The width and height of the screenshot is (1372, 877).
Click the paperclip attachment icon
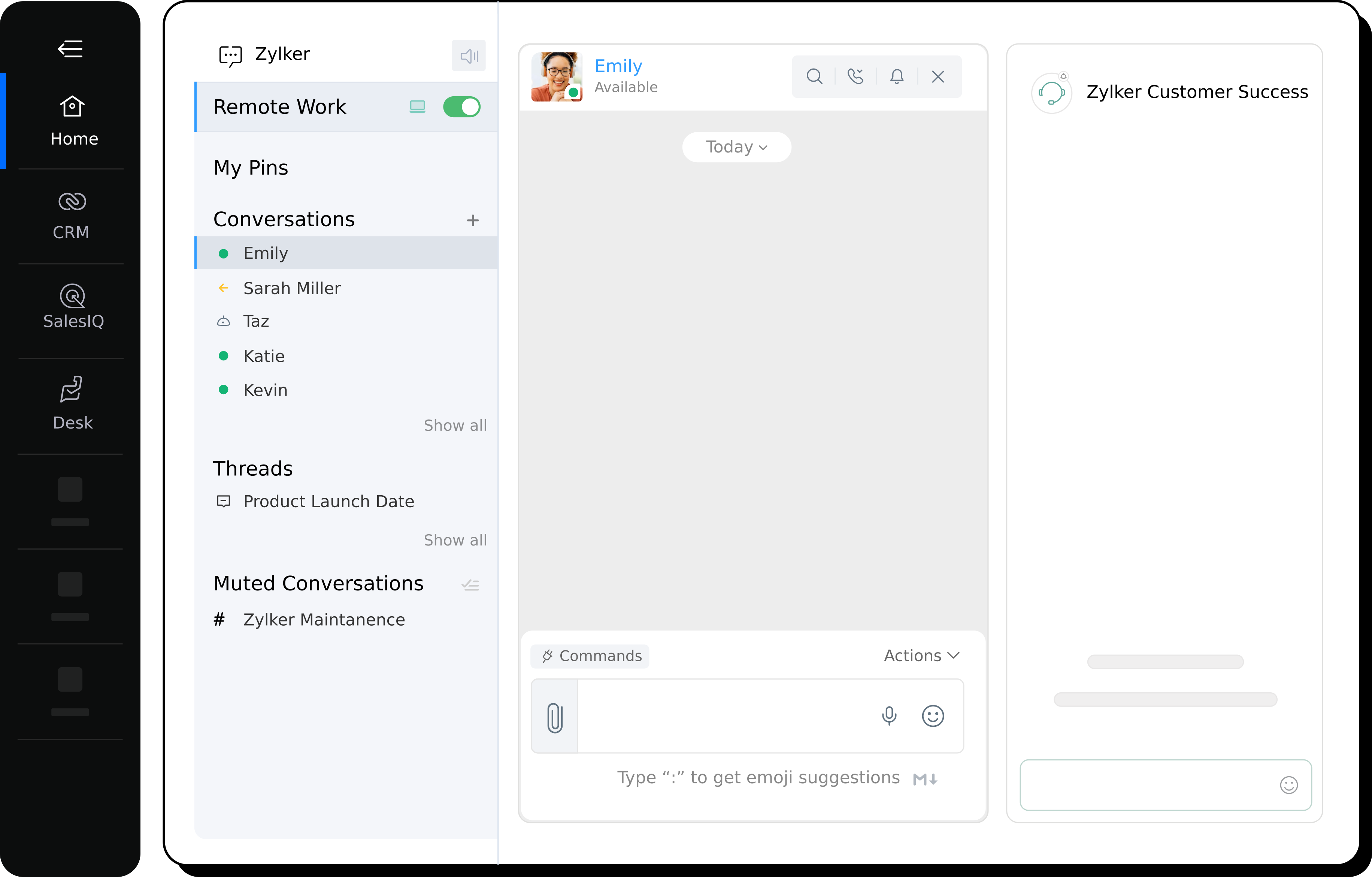click(554, 717)
